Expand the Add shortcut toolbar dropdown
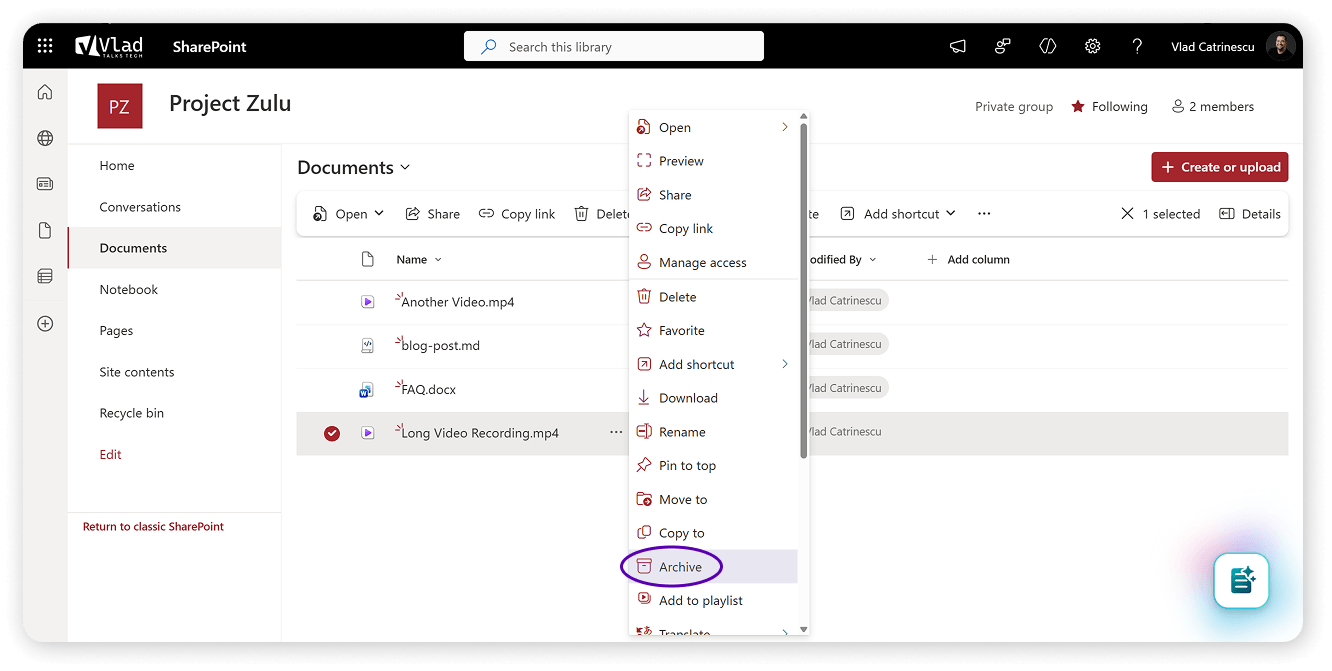Screen dimensions: 1332x671 950,214
